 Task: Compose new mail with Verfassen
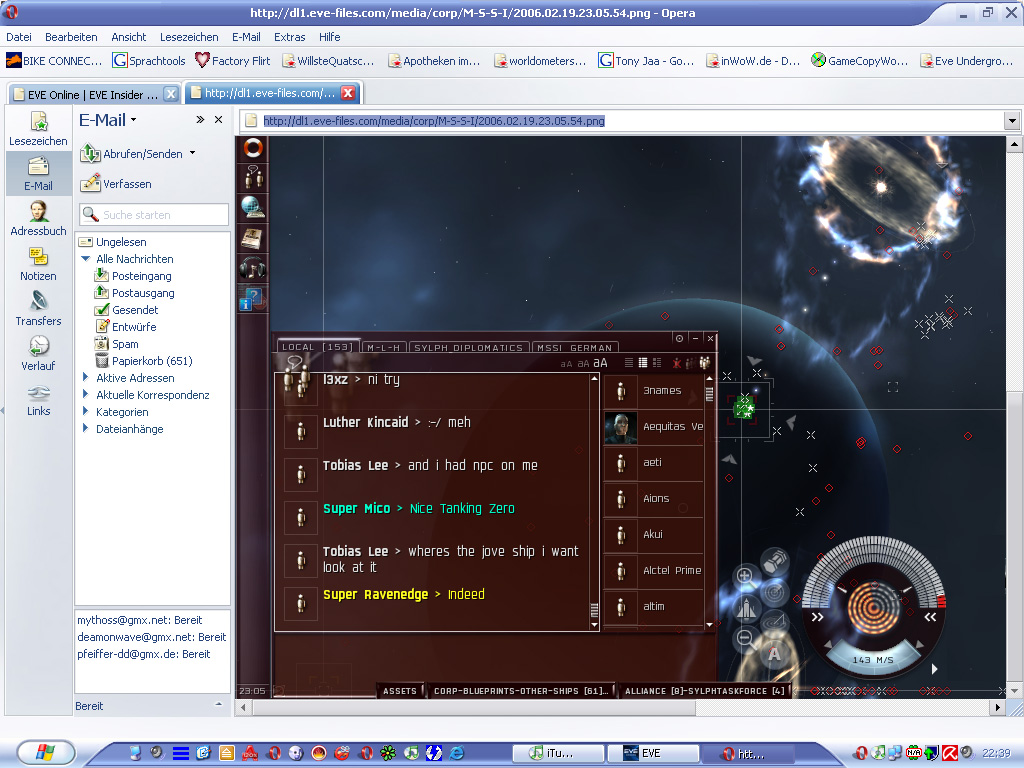click(116, 184)
